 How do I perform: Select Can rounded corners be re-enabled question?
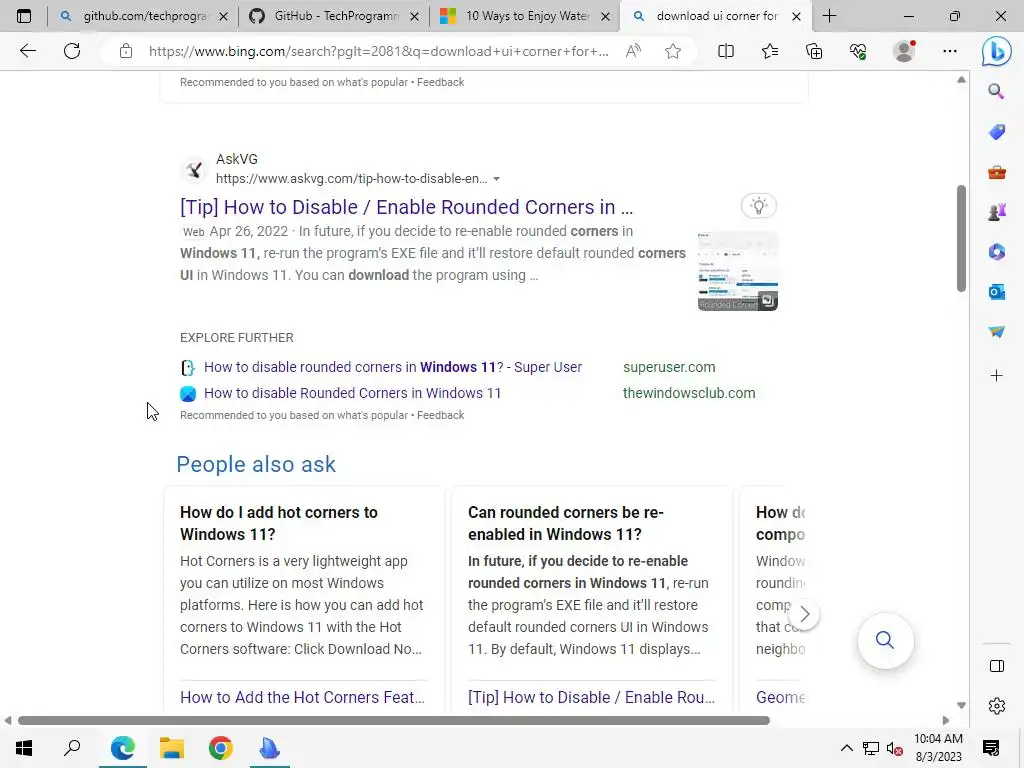point(566,523)
